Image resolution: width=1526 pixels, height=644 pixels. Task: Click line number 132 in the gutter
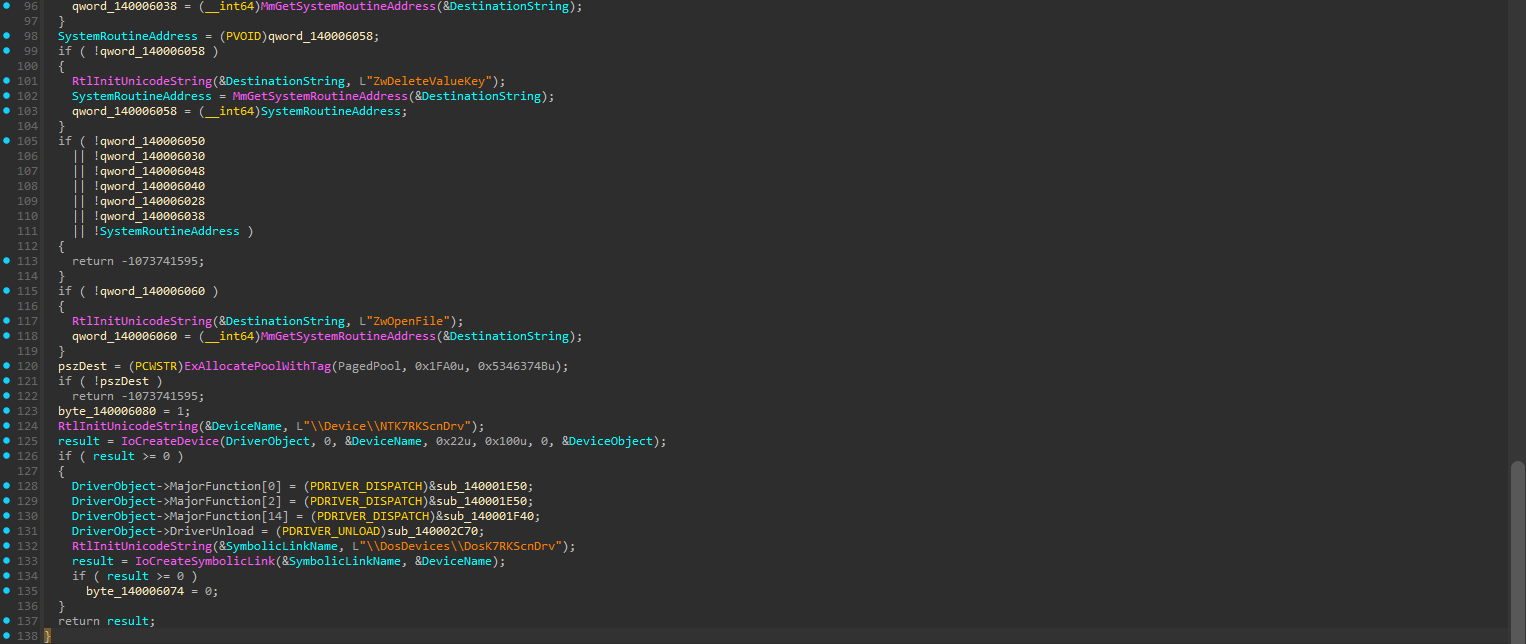click(28, 546)
